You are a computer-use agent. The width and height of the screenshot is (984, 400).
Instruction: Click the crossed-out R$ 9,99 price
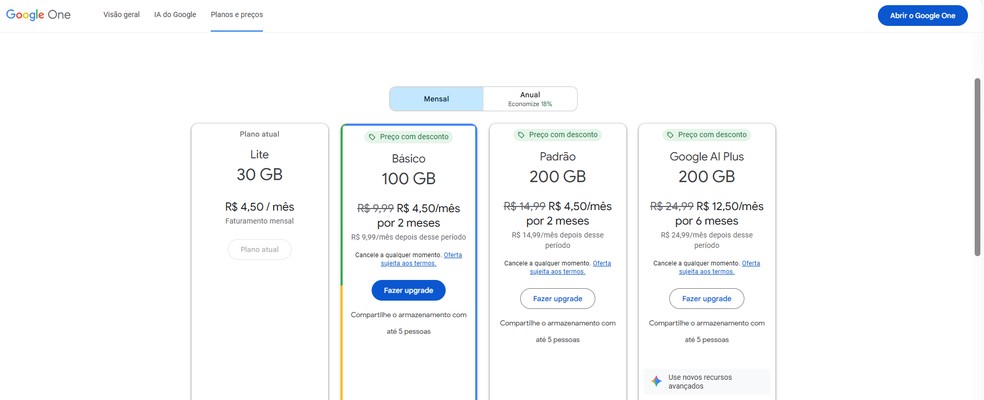(375, 208)
